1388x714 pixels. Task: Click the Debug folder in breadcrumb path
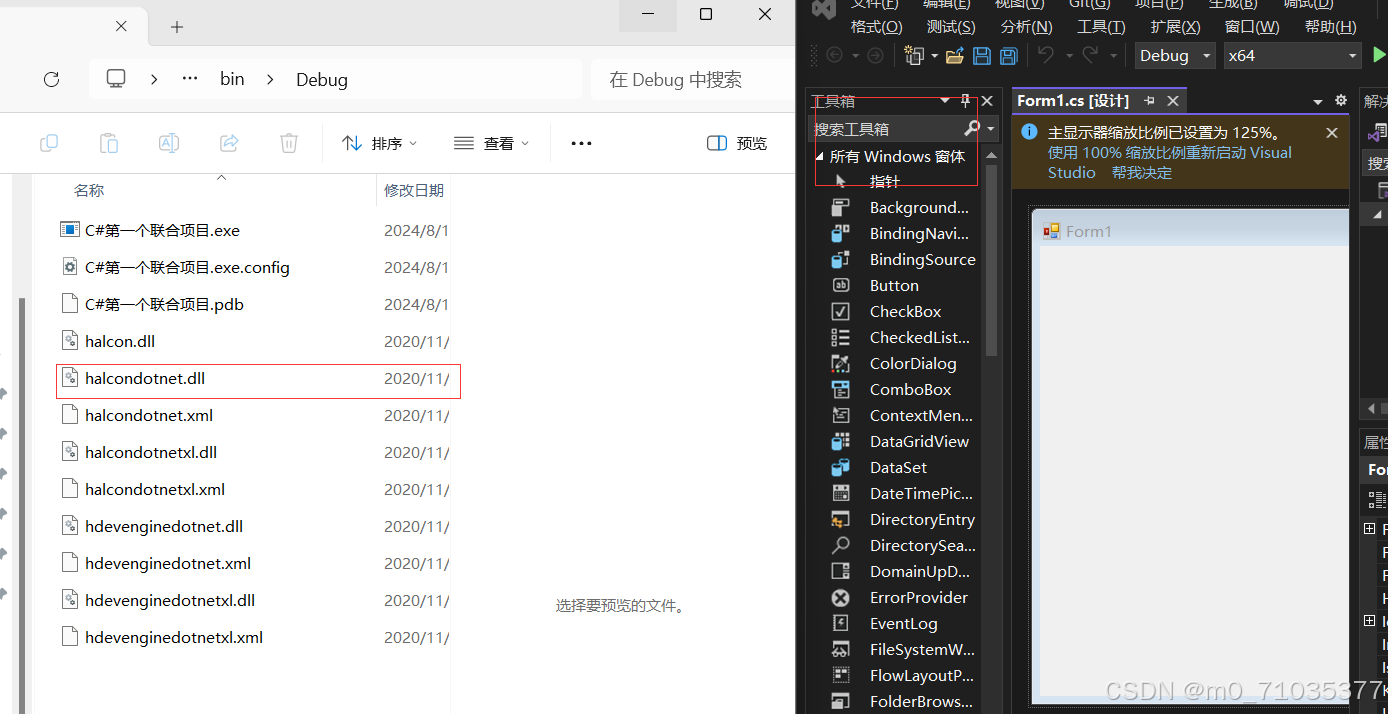(x=322, y=79)
